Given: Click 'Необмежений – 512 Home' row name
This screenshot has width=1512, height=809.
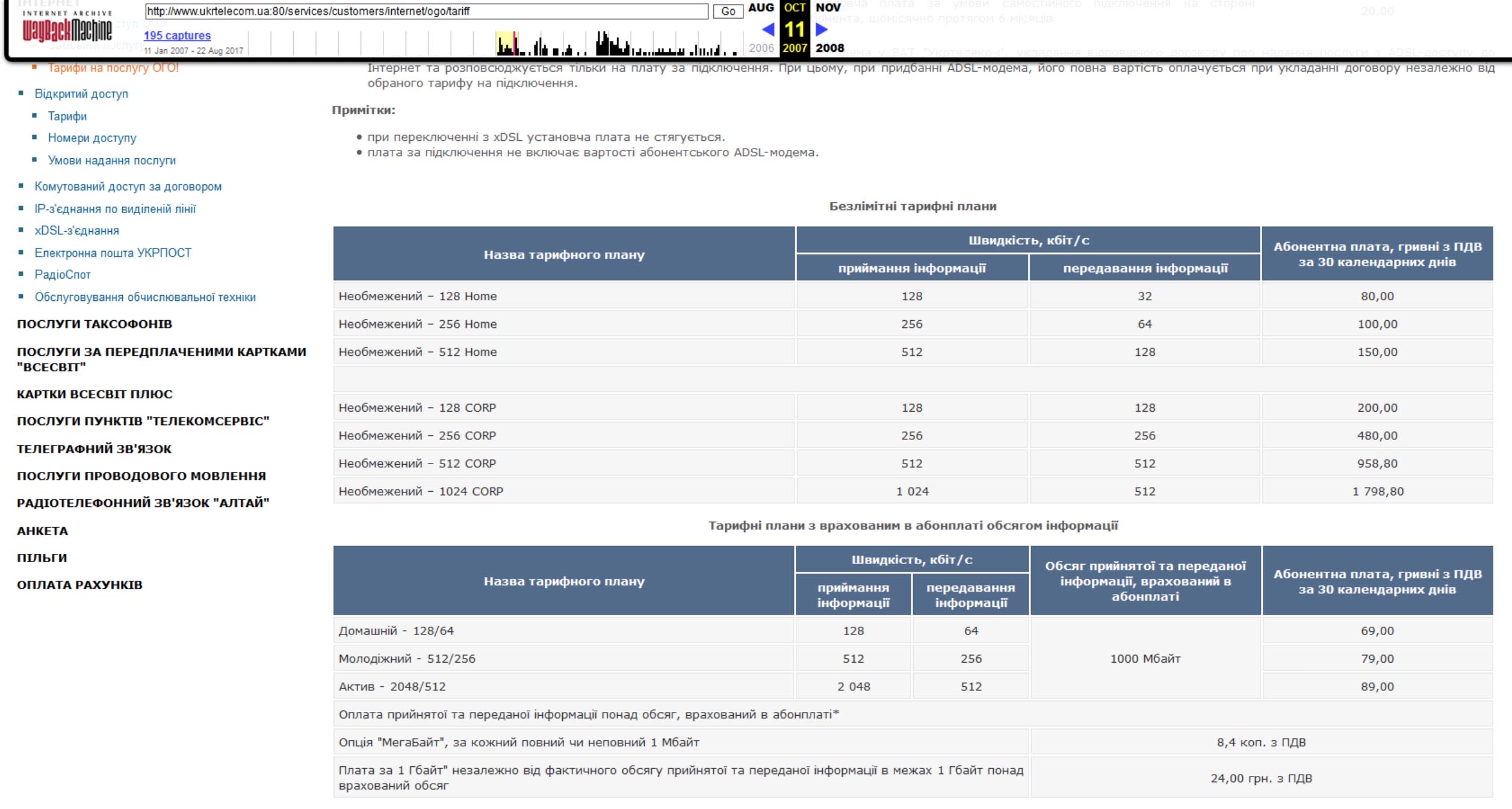Looking at the screenshot, I should pos(418,352).
